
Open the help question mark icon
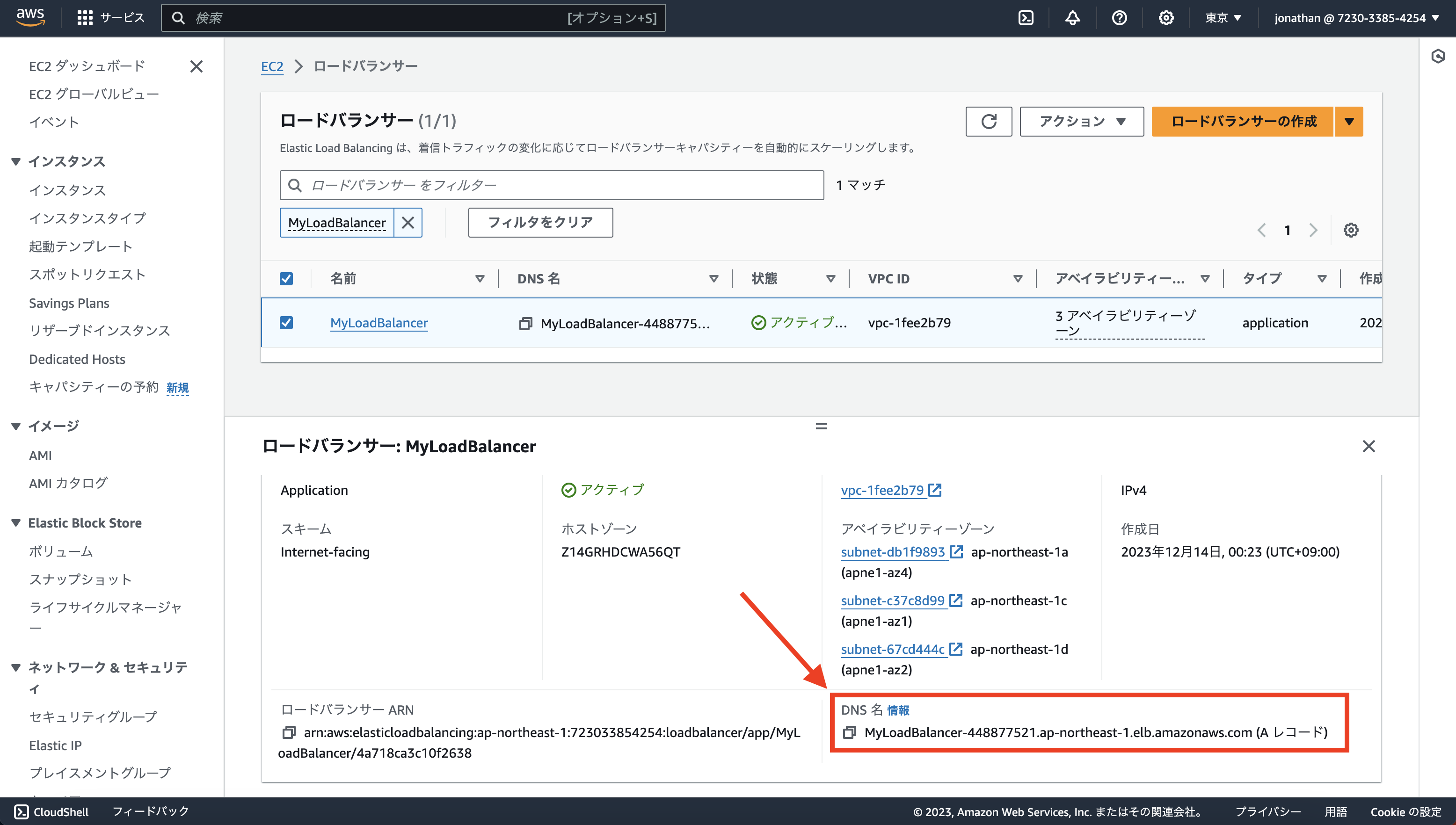pyautogui.click(x=1119, y=18)
